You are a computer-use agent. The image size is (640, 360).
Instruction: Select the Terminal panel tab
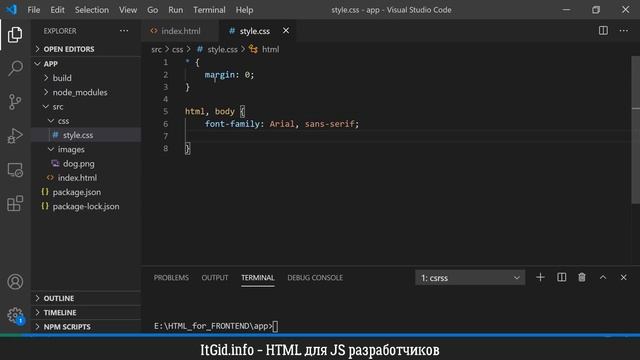pos(258,278)
